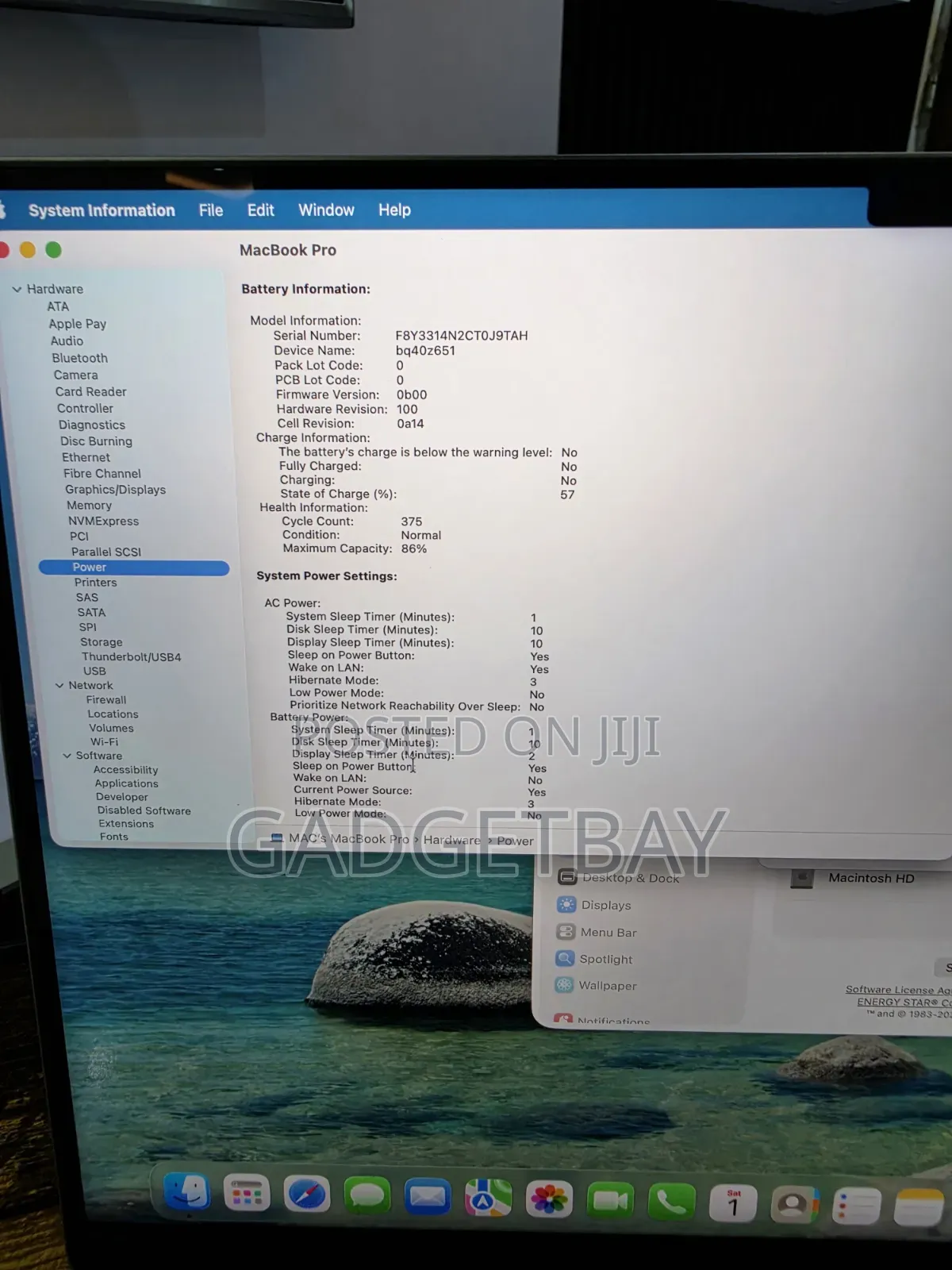
Task: Select Audio in the sidebar
Action: click(67, 341)
